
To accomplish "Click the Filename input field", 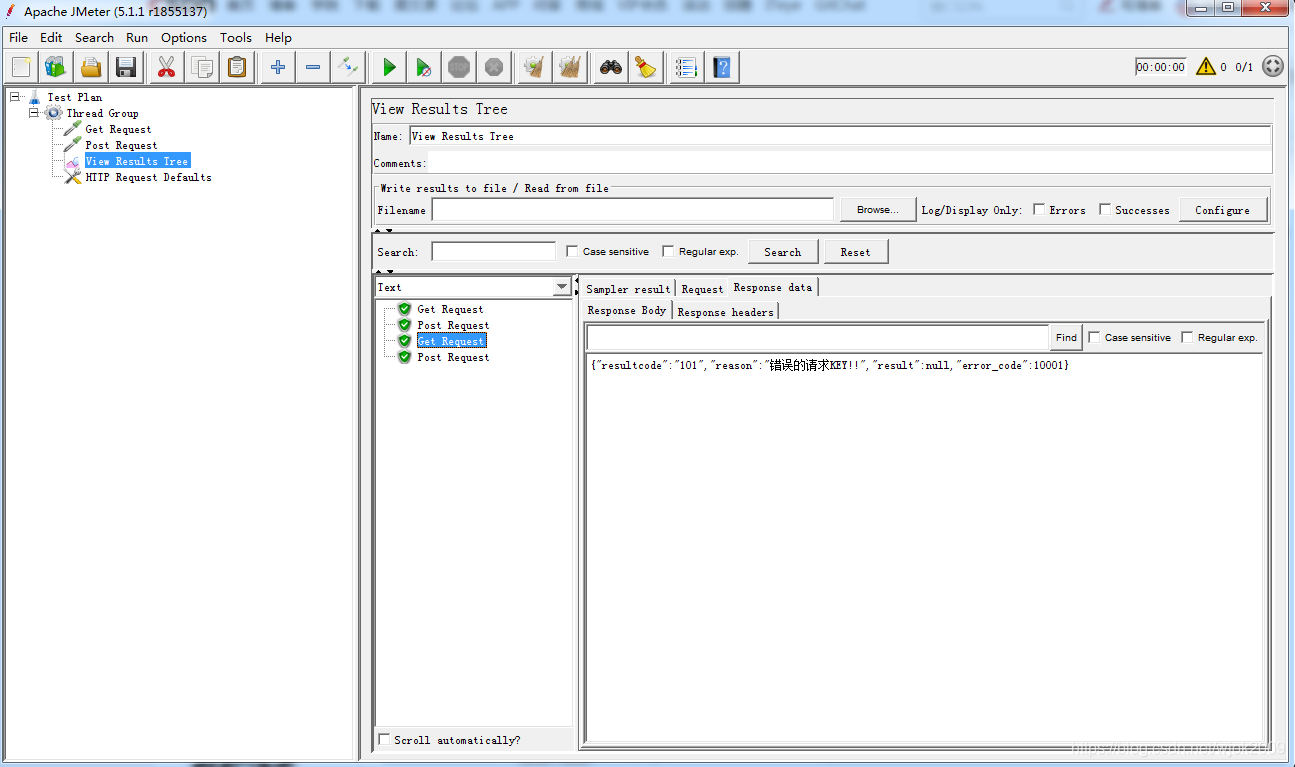I will [x=632, y=210].
